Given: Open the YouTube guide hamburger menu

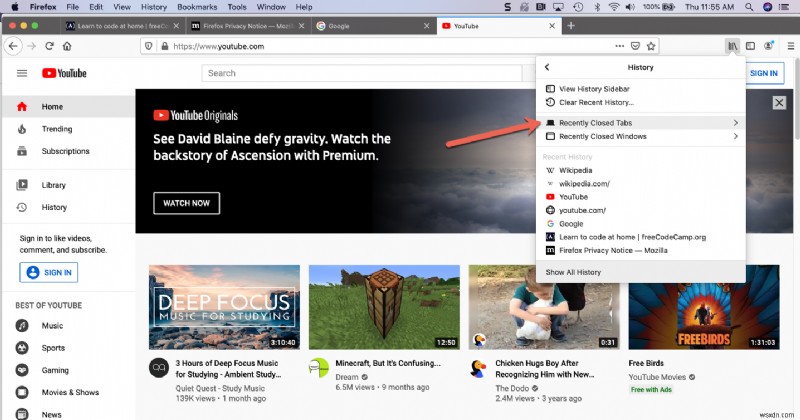Looking at the screenshot, I should [x=22, y=73].
